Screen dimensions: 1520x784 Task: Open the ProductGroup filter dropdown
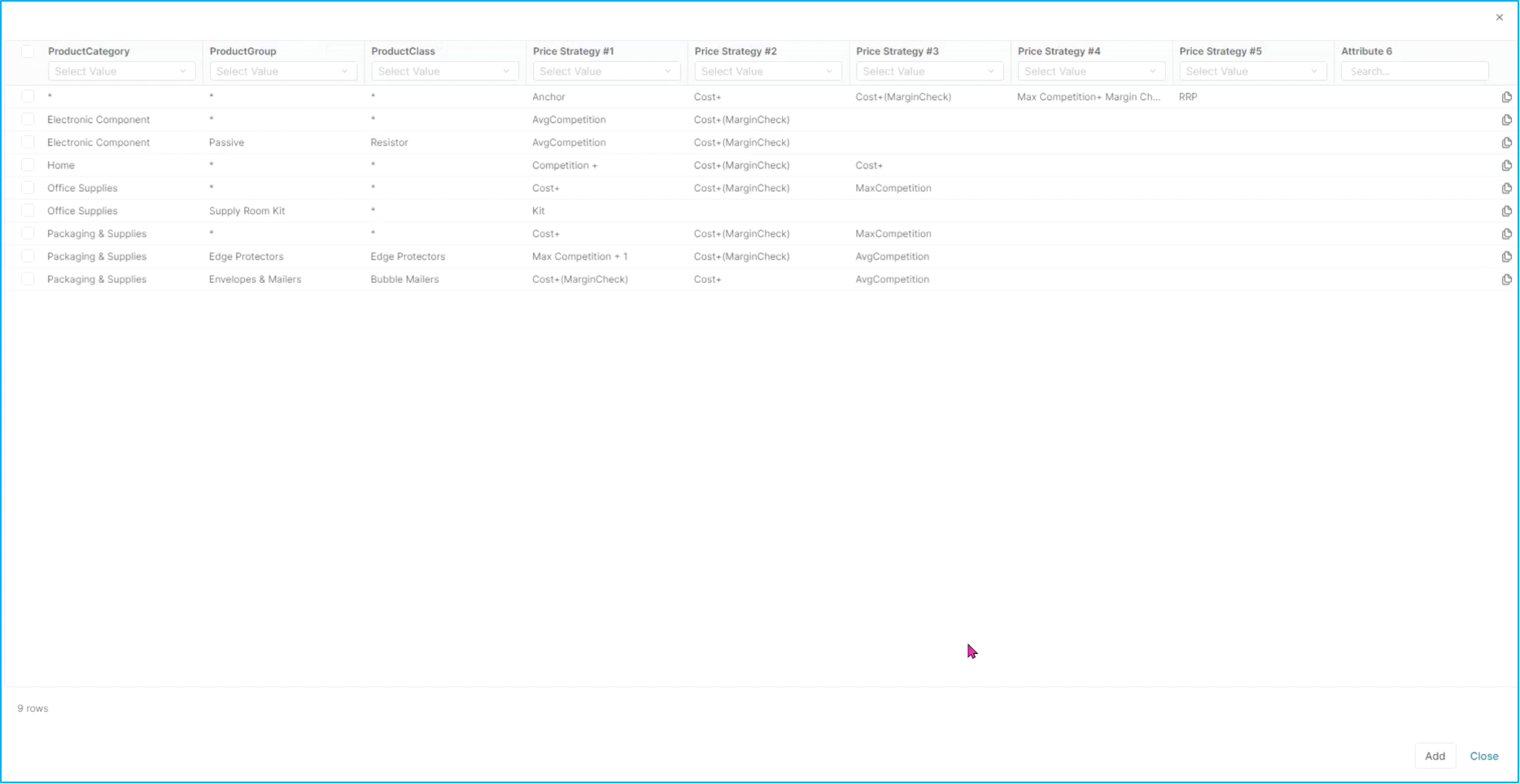(x=283, y=72)
